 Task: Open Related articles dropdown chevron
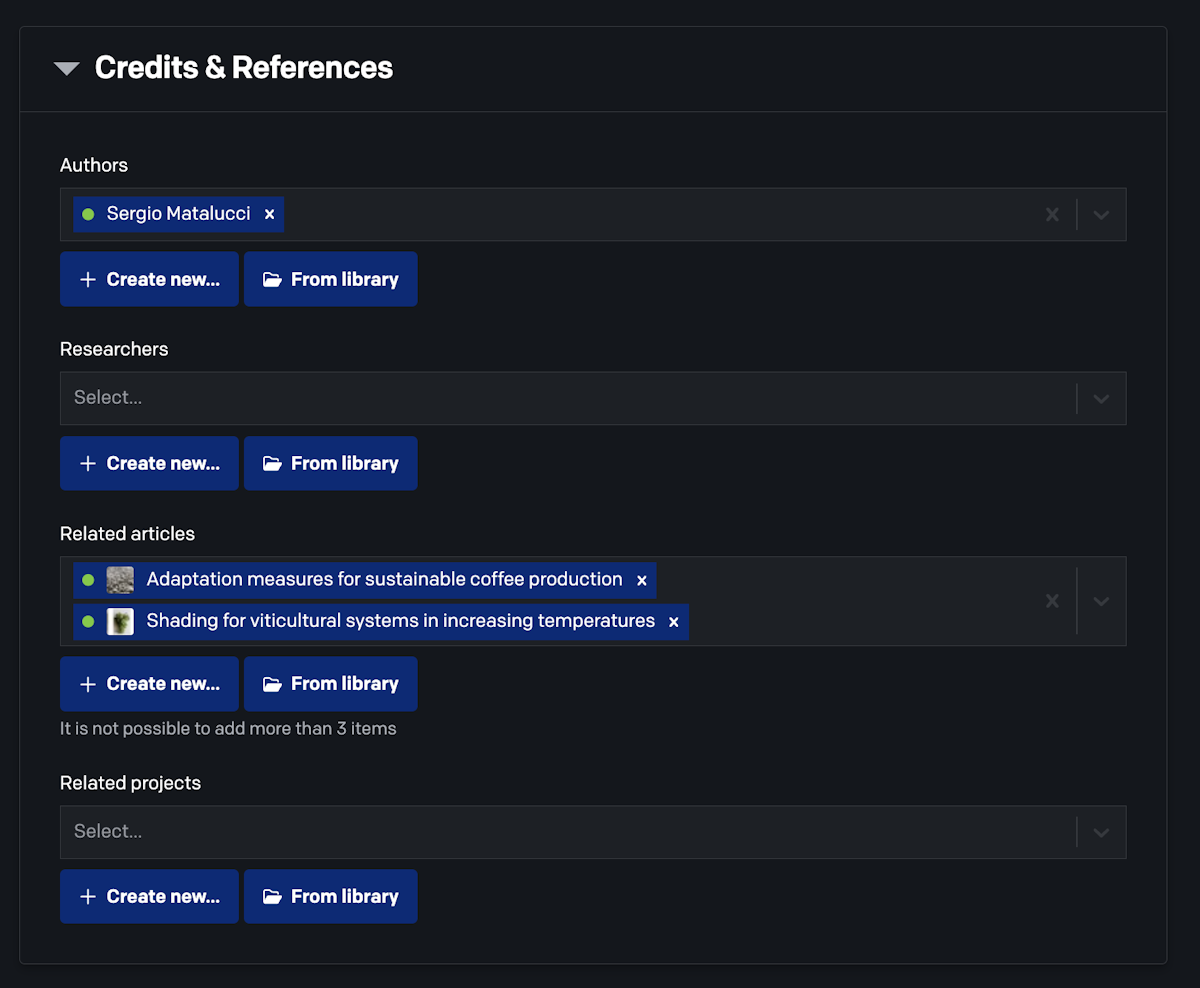[1101, 601]
